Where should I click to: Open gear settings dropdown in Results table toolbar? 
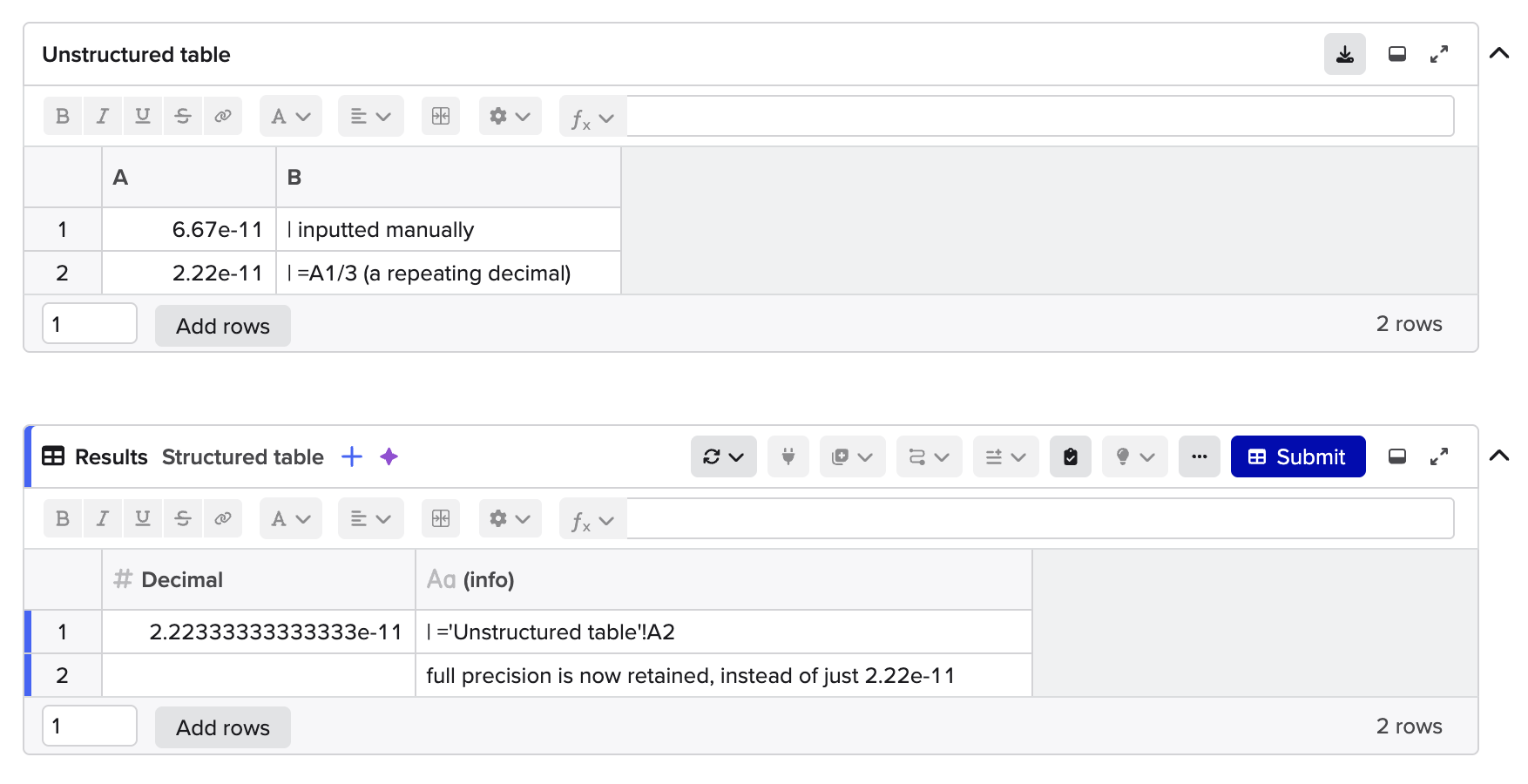510,518
